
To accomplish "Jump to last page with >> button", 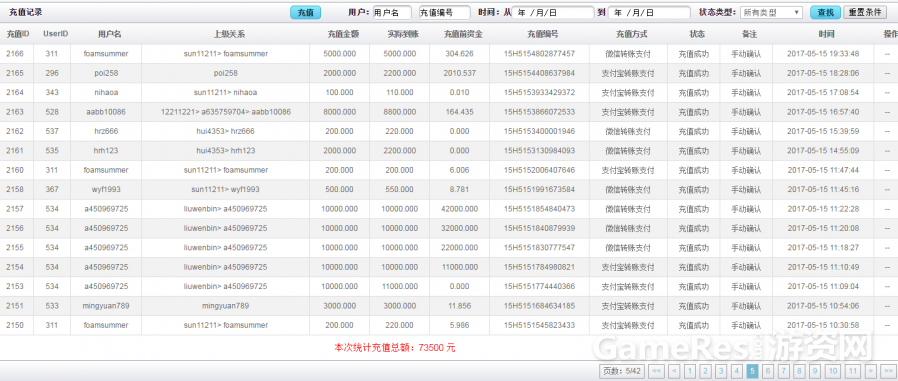I will tap(888, 371).
